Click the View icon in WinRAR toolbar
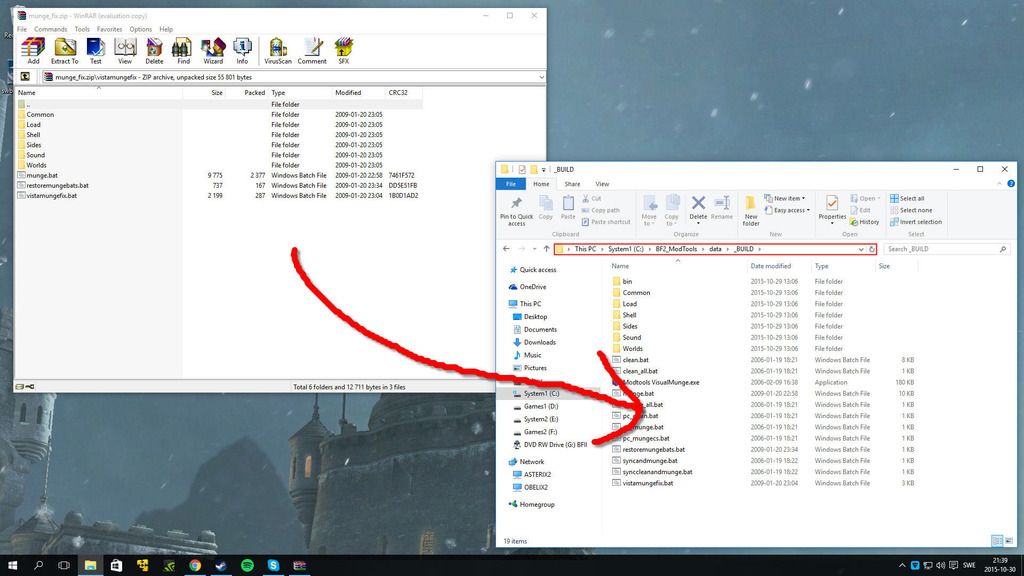The width and height of the screenshot is (1024, 576). click(125, 50)
